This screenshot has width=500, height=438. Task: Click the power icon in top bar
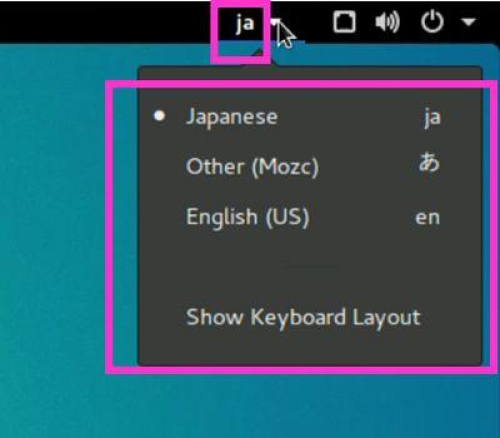pyautogui.click(x=432, y=21)
